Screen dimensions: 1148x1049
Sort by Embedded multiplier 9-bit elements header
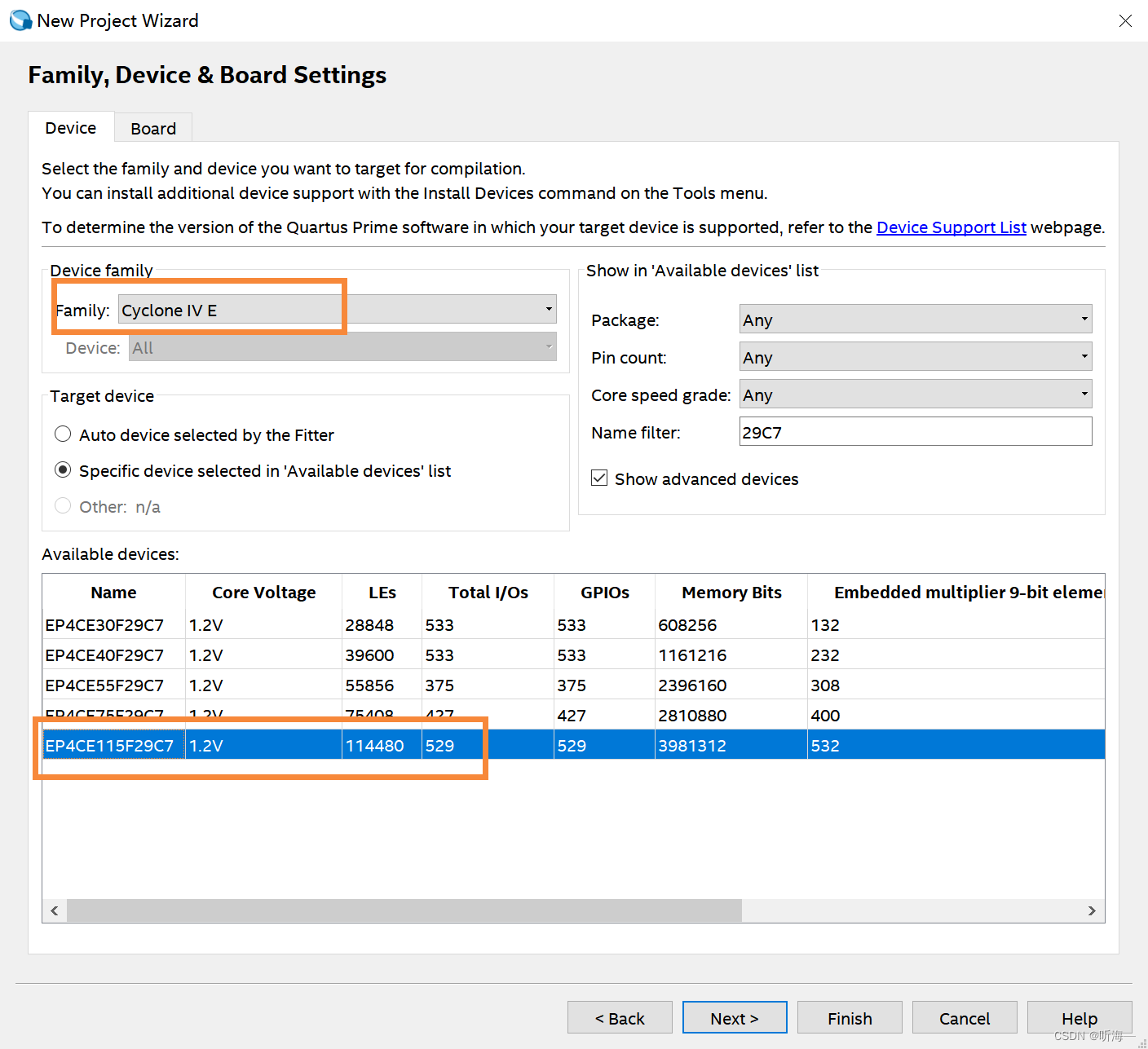point(956,593)
